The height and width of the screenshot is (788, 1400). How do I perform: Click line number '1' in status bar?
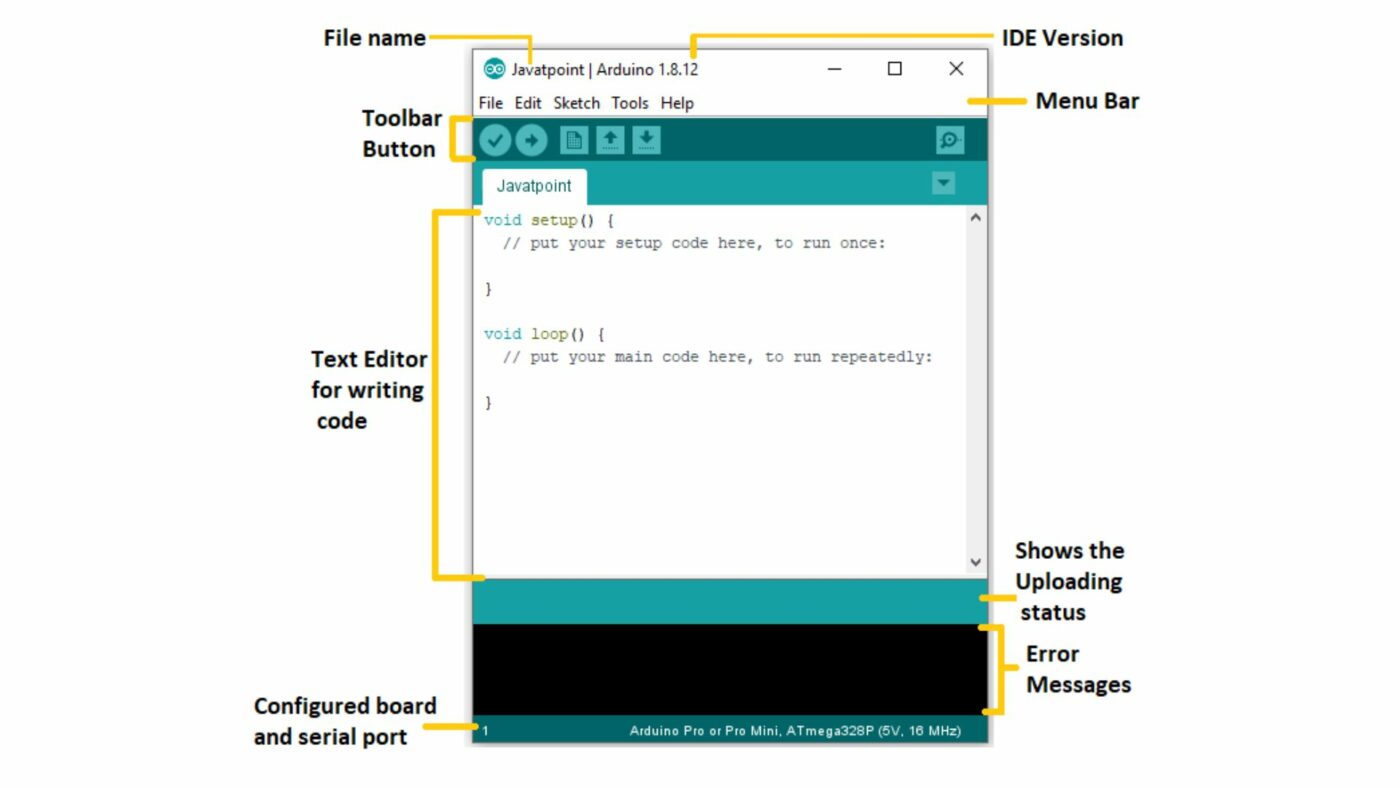click(x=486, y=731)
